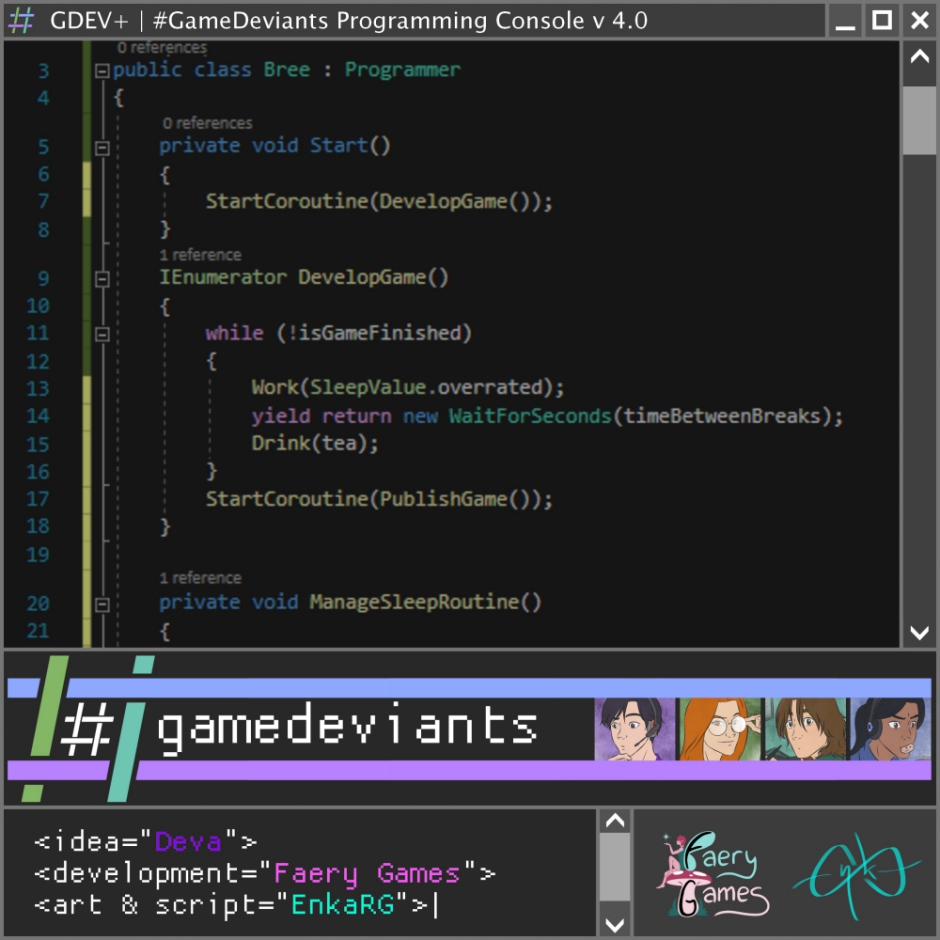Click the code editor scroll down arrow
The image size is (940, 940).
tap(919, 632)
